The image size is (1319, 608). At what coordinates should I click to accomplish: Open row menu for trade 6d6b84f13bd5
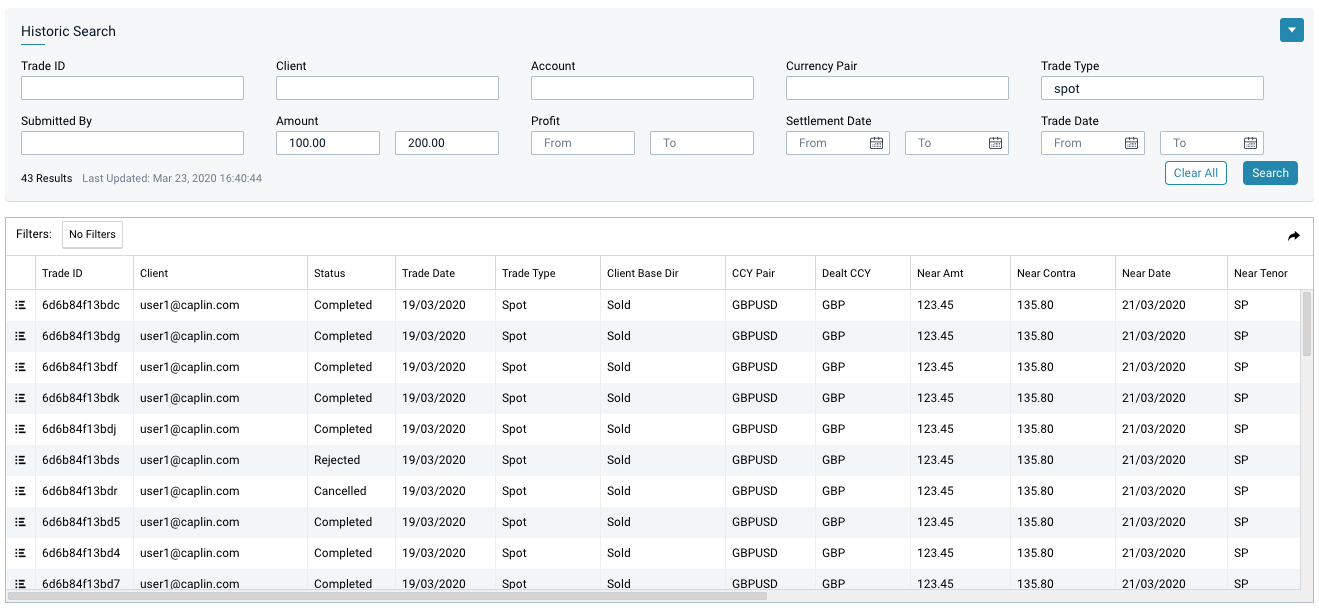tap(20, 522)
